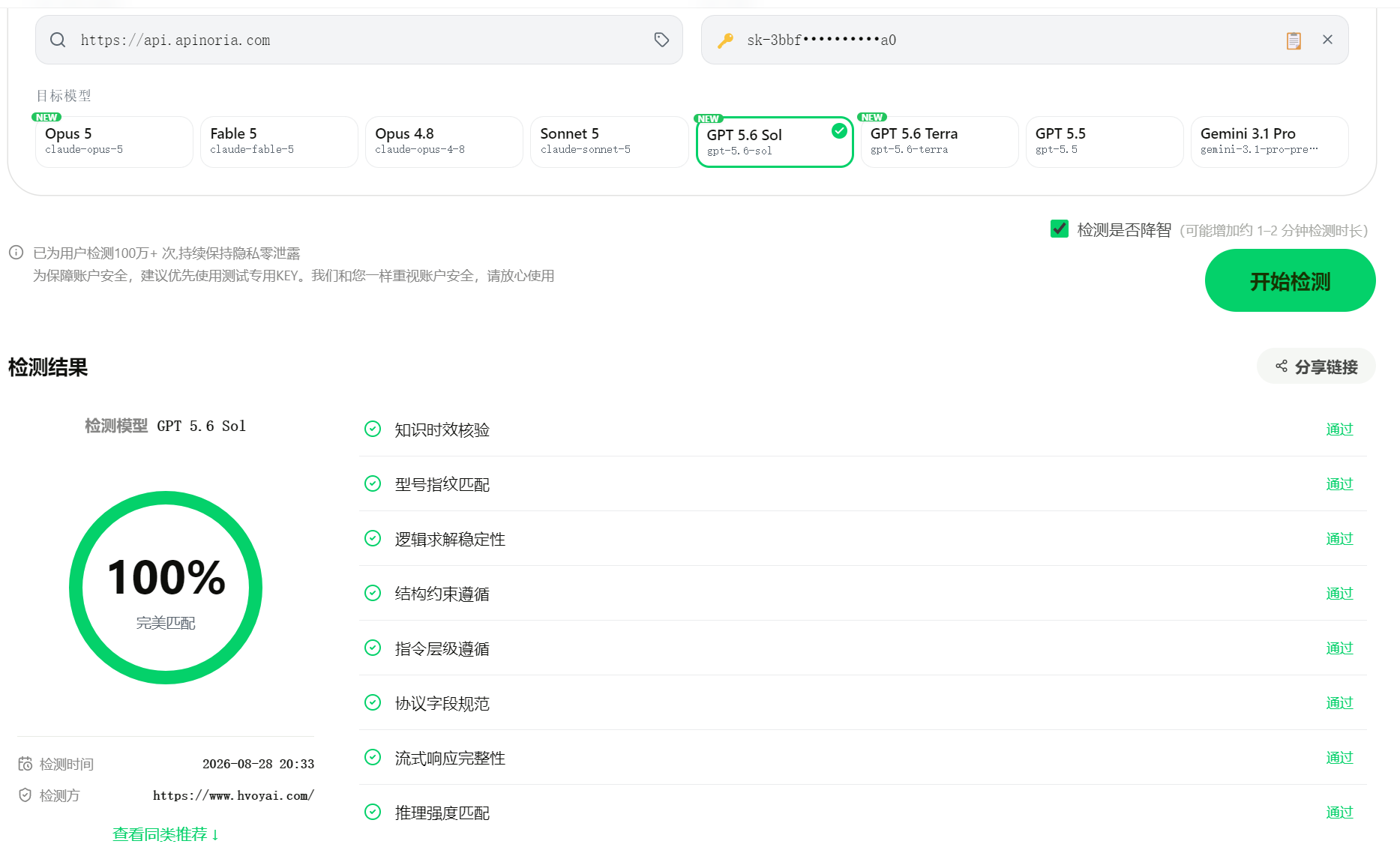1400x844 pixels.
Task: Select the GPT 5.6 Sol model card
Action: [x=775, y=142]
